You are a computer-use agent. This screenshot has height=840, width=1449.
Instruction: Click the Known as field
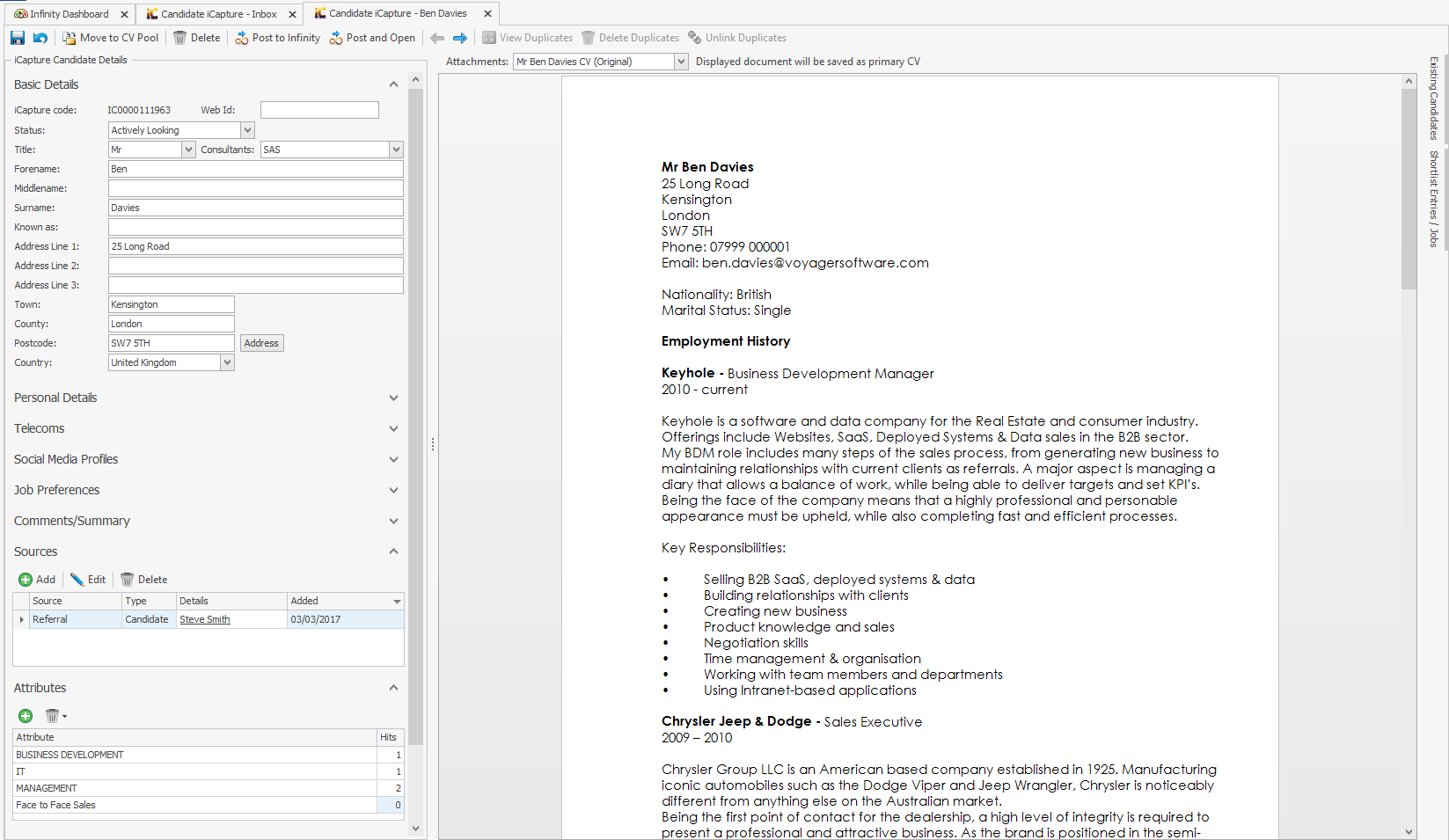(x=256, y=227)
